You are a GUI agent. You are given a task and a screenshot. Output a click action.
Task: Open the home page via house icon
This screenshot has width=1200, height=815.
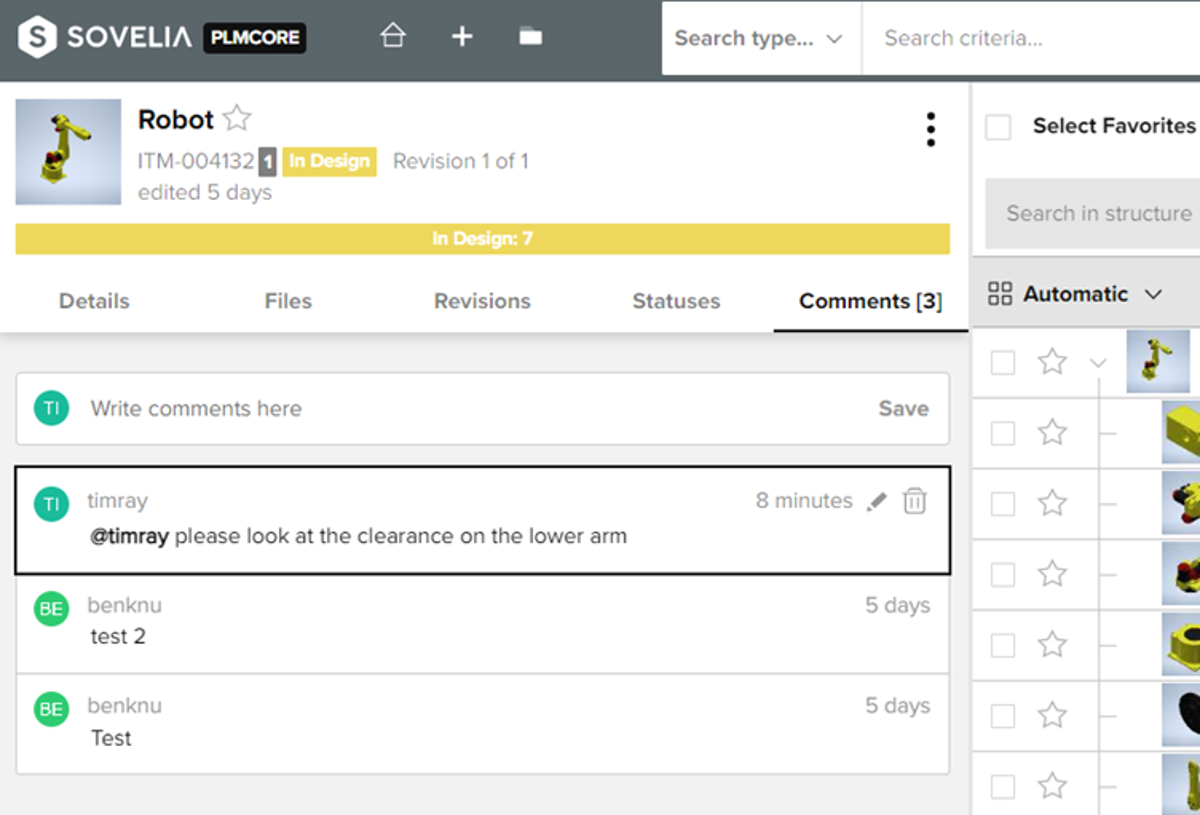pyautogui.click(x=393, y=36)
